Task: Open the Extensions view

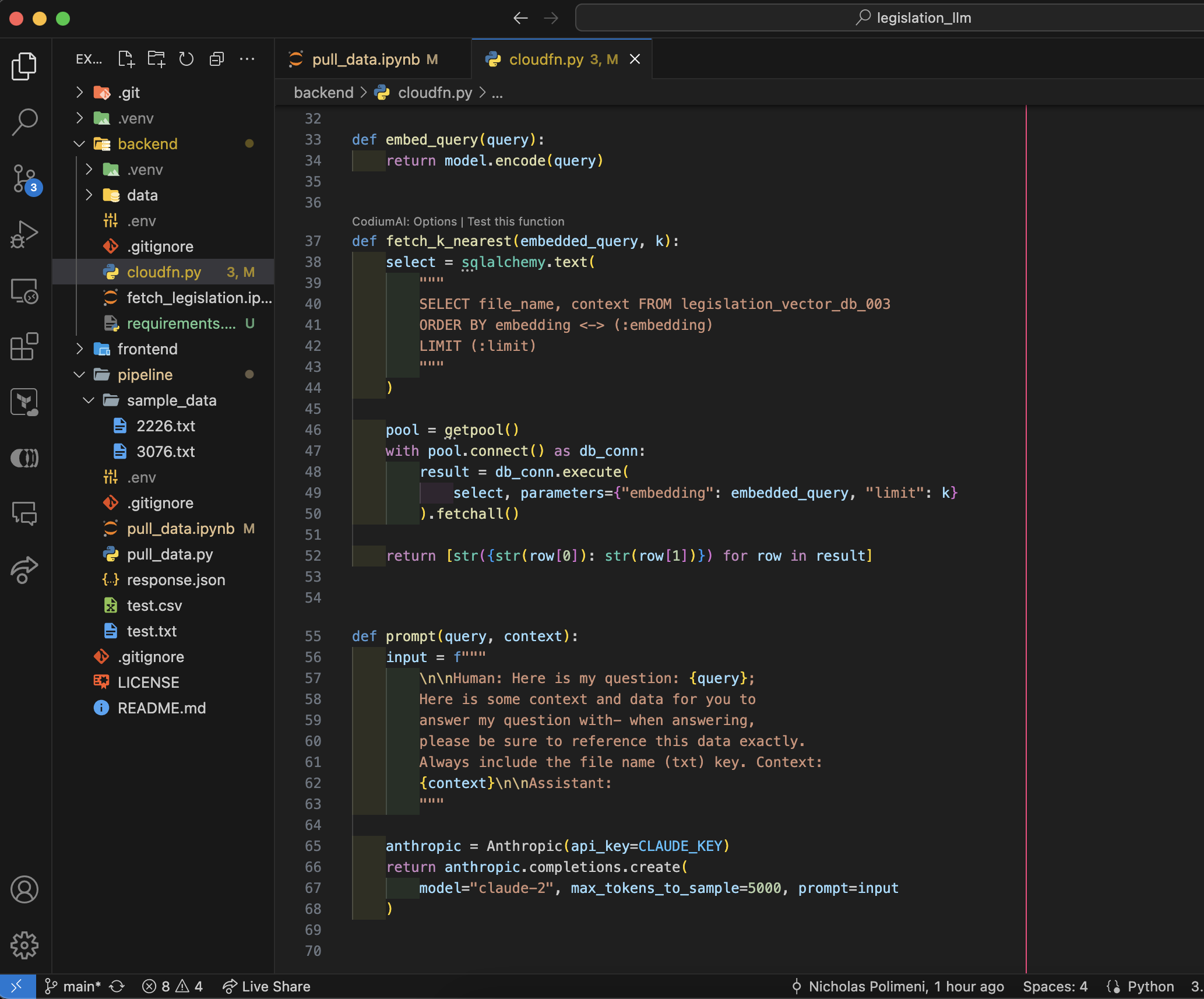Action: click(24, 347)
